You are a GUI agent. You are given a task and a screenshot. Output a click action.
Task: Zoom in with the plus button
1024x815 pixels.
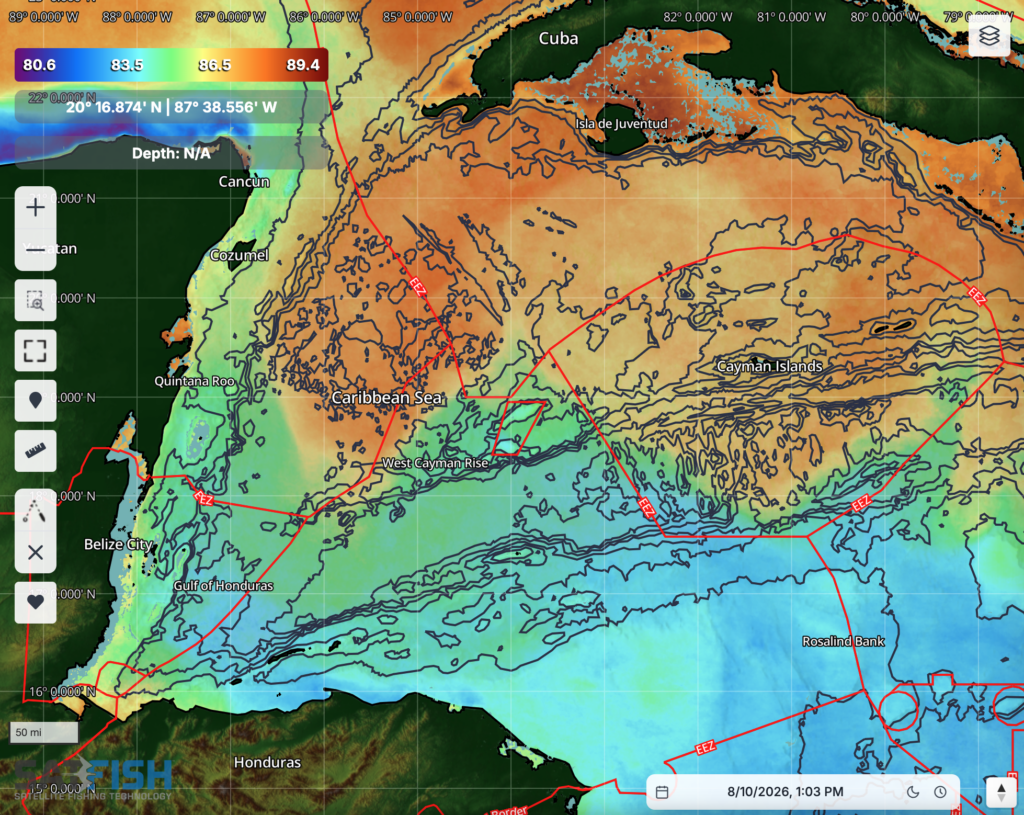click(x=35, y=208)
